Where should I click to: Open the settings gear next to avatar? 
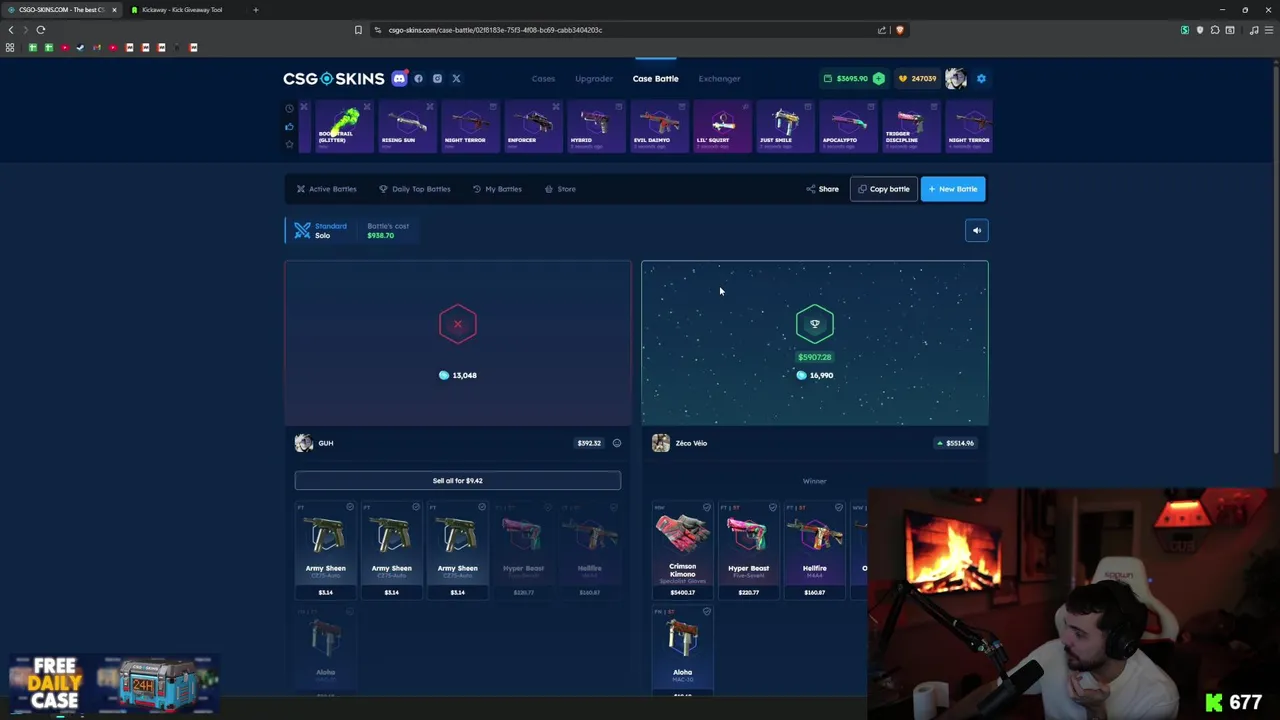981,78
